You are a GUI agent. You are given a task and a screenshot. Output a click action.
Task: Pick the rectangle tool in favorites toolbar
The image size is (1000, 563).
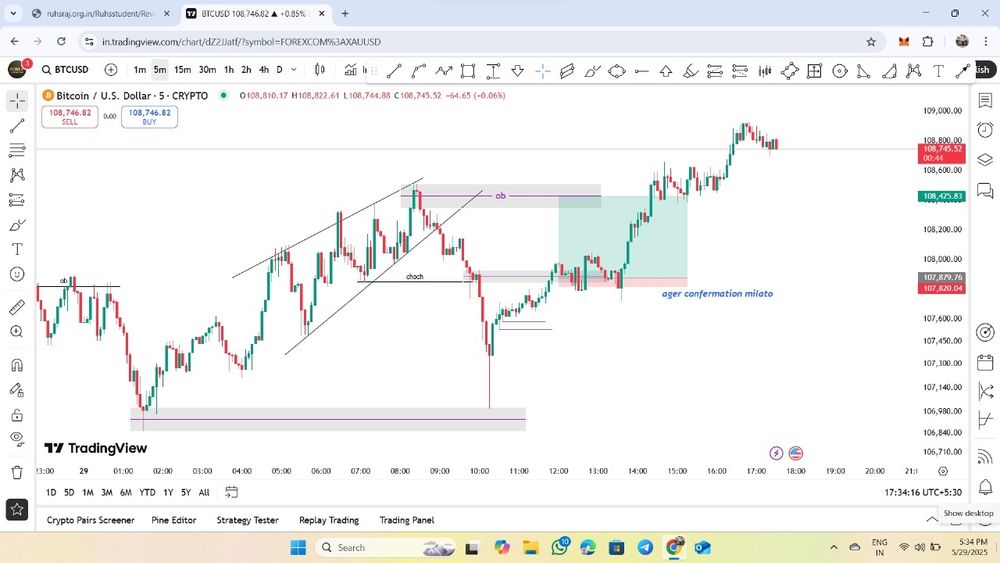[468, 71]
